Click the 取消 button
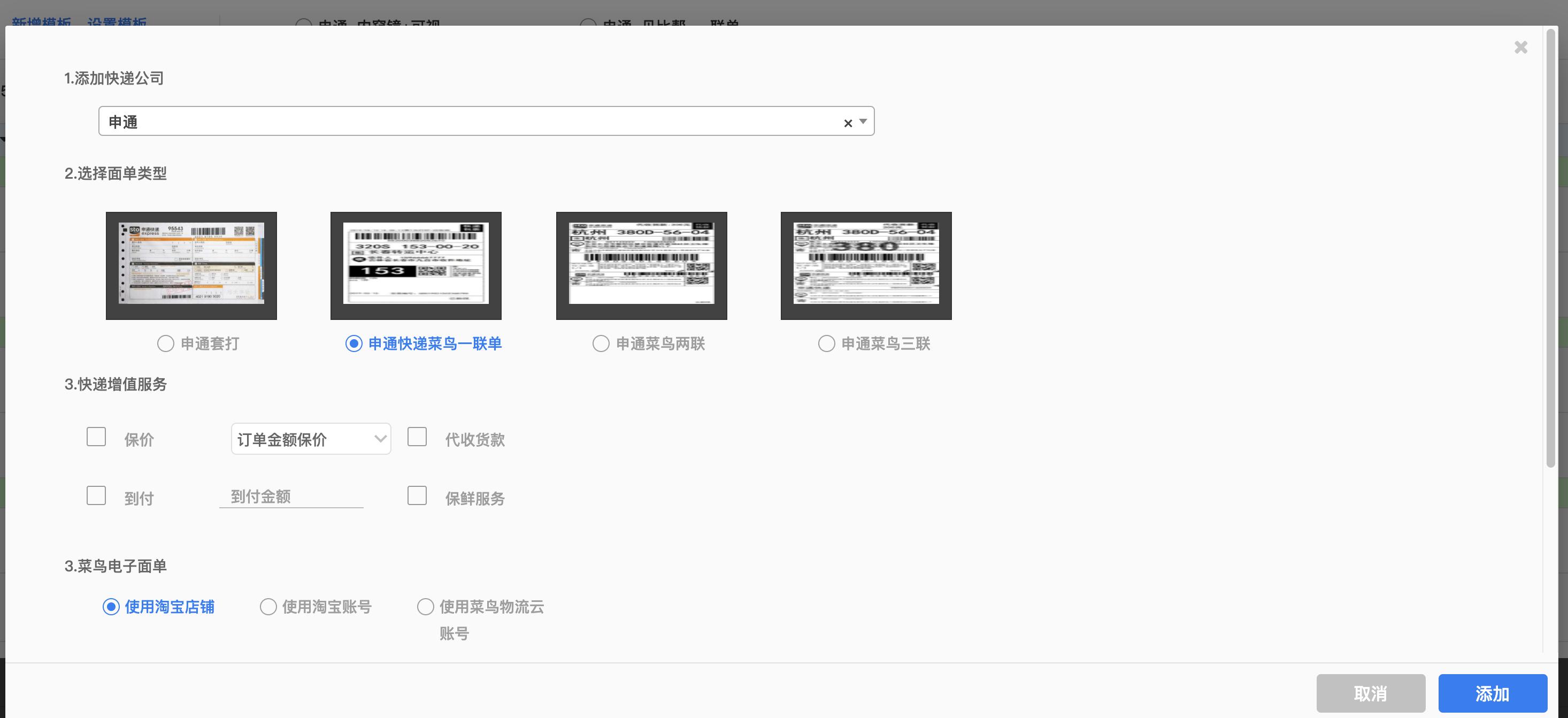This screenshot has width=1568, height=718. click(1371, 692)
